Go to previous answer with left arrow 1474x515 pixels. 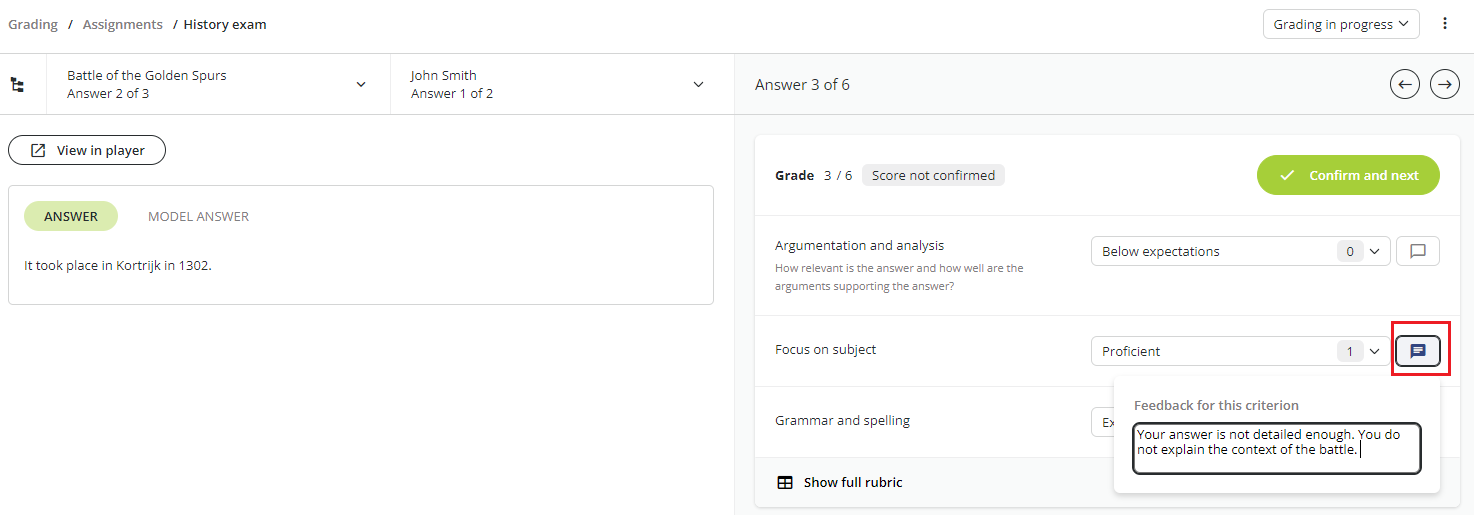(1405, 85)
